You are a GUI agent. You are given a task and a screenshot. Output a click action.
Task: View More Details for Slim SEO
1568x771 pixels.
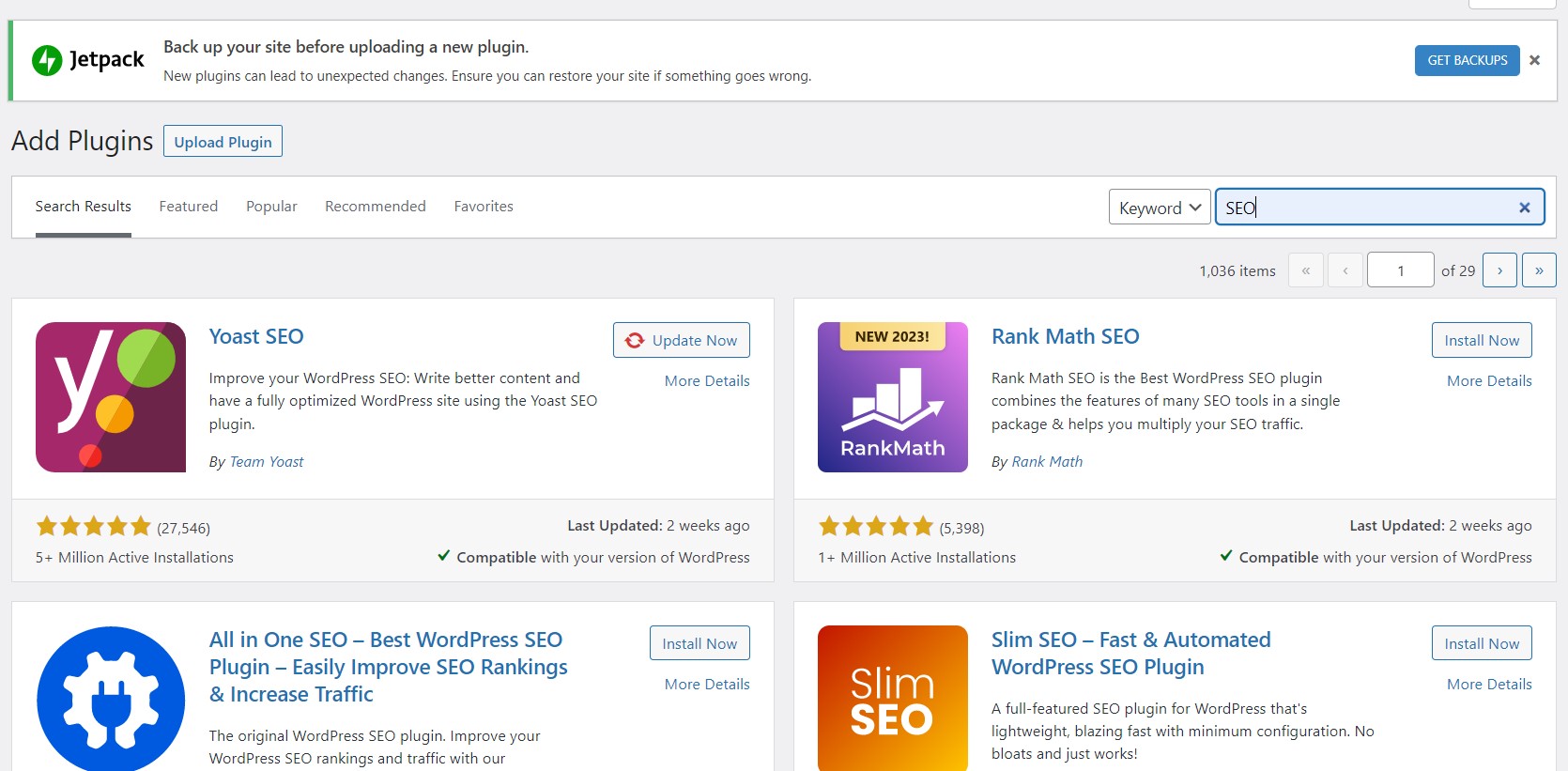1489,684
